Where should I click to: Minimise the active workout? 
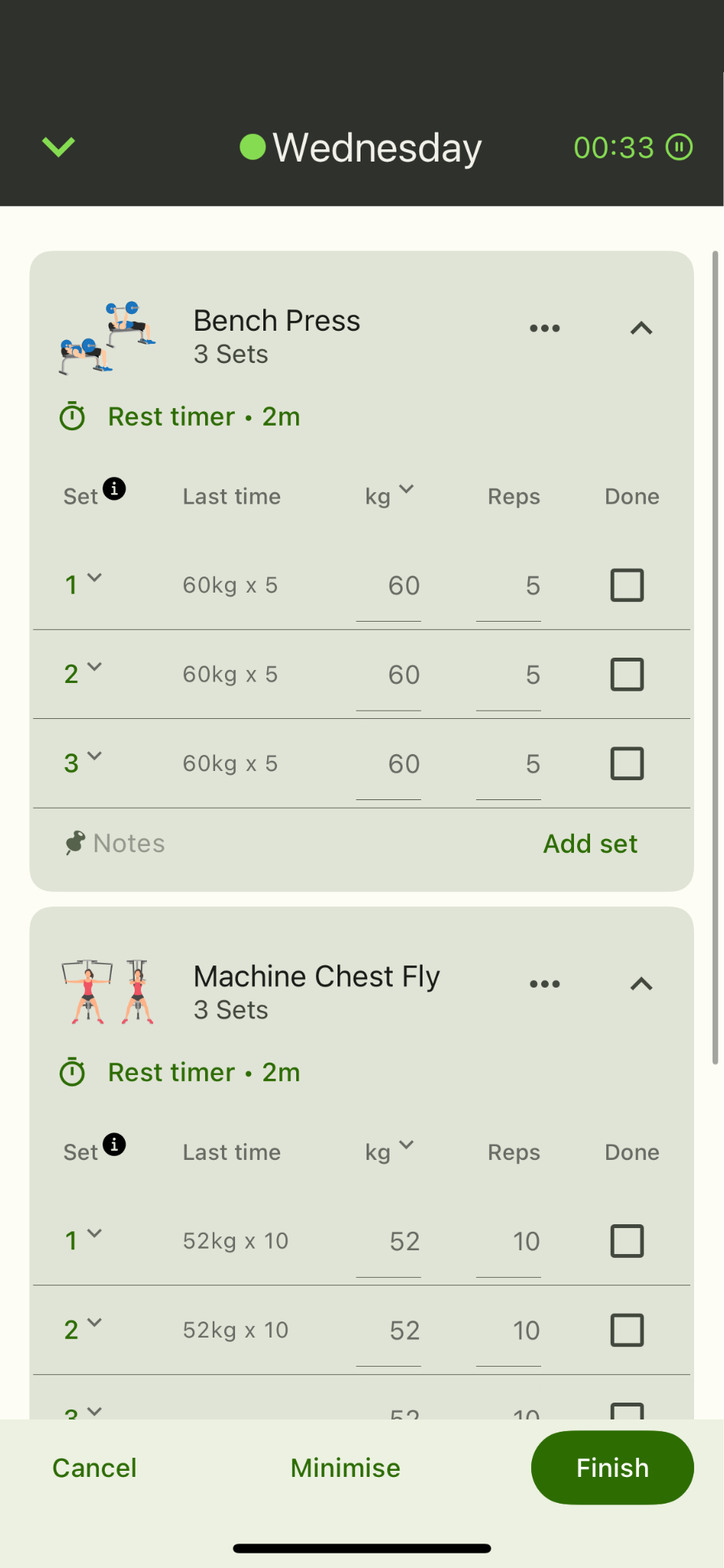point(345,1468)
